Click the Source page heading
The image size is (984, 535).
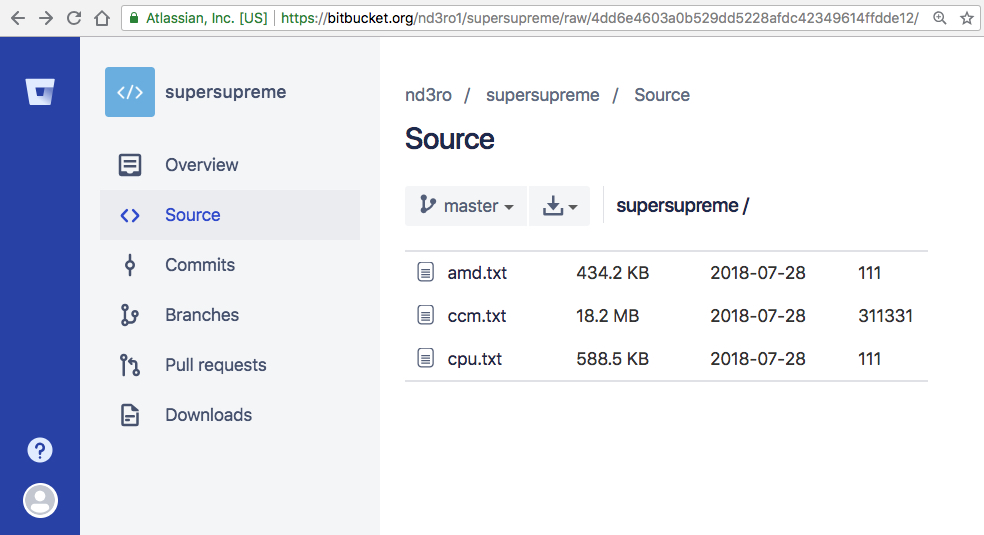click(x=449, y=139)
